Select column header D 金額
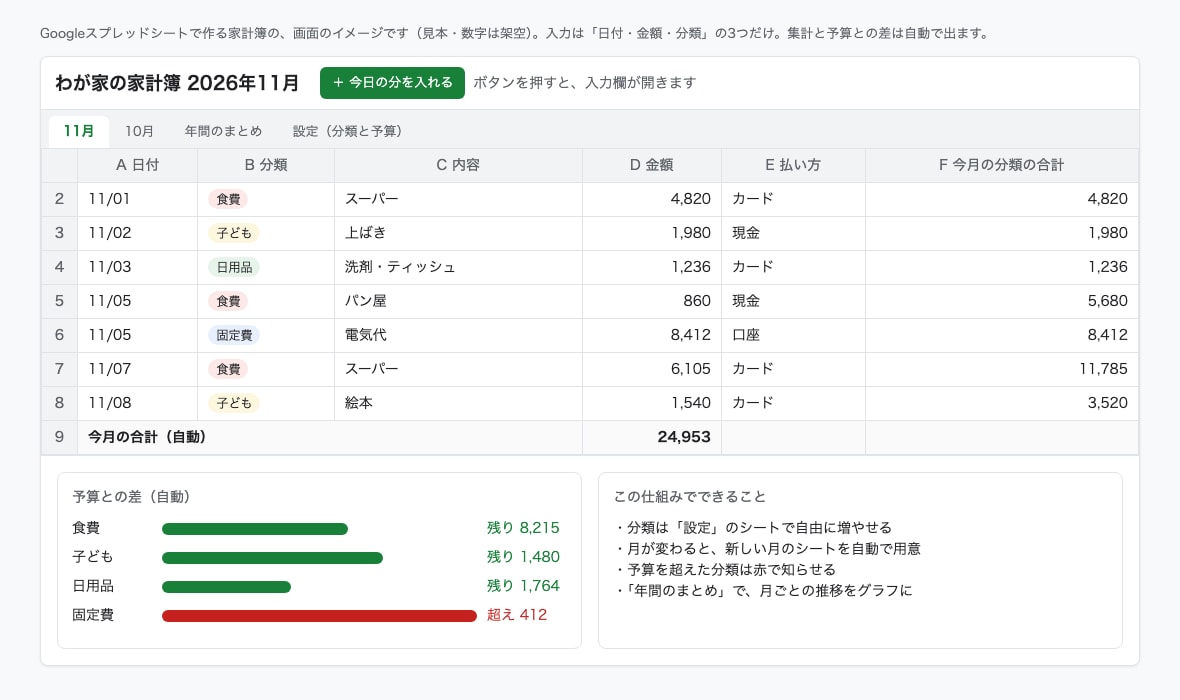 [x=652, y=165]
